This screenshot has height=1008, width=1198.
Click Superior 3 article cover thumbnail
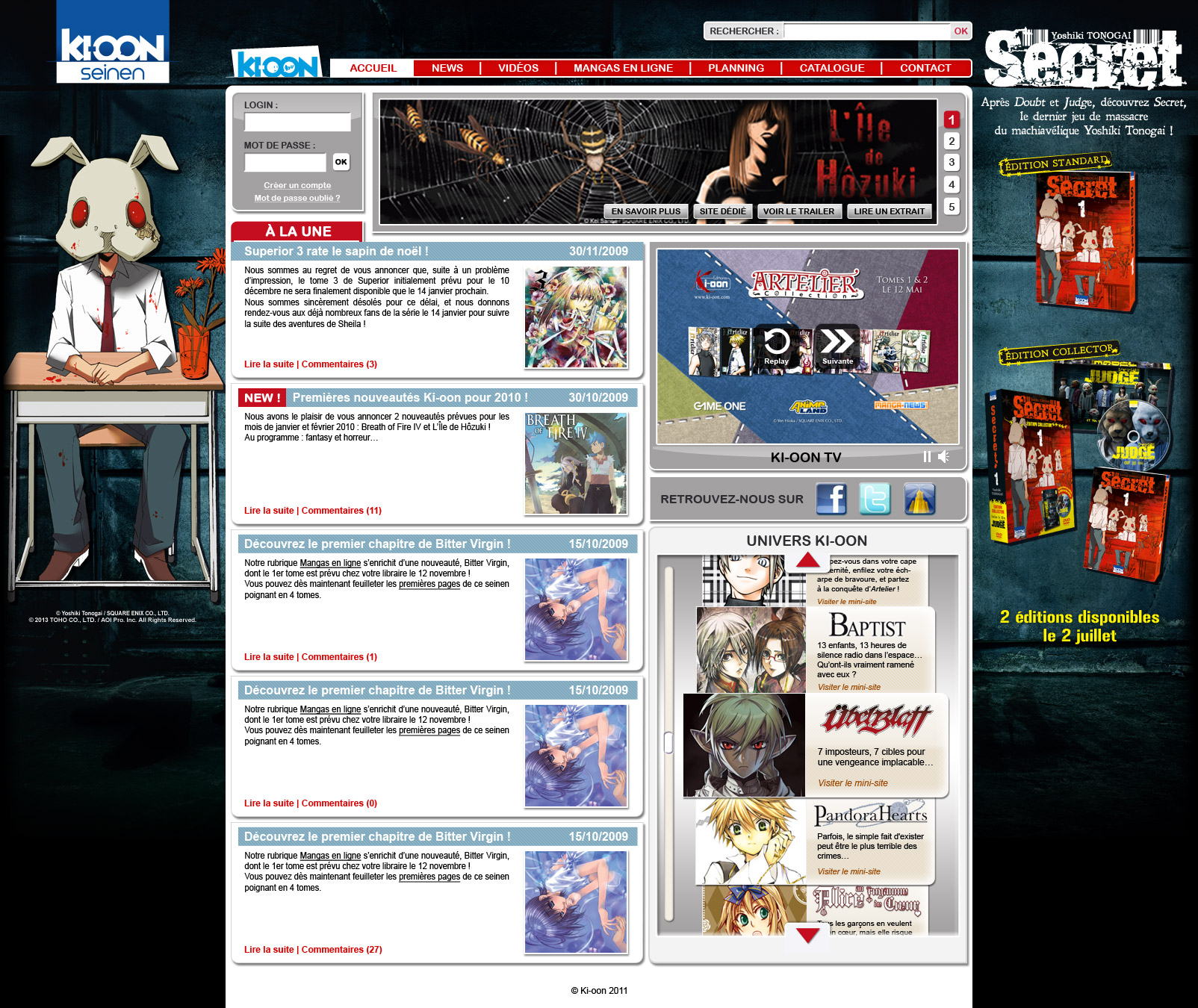tap(576, 317)
